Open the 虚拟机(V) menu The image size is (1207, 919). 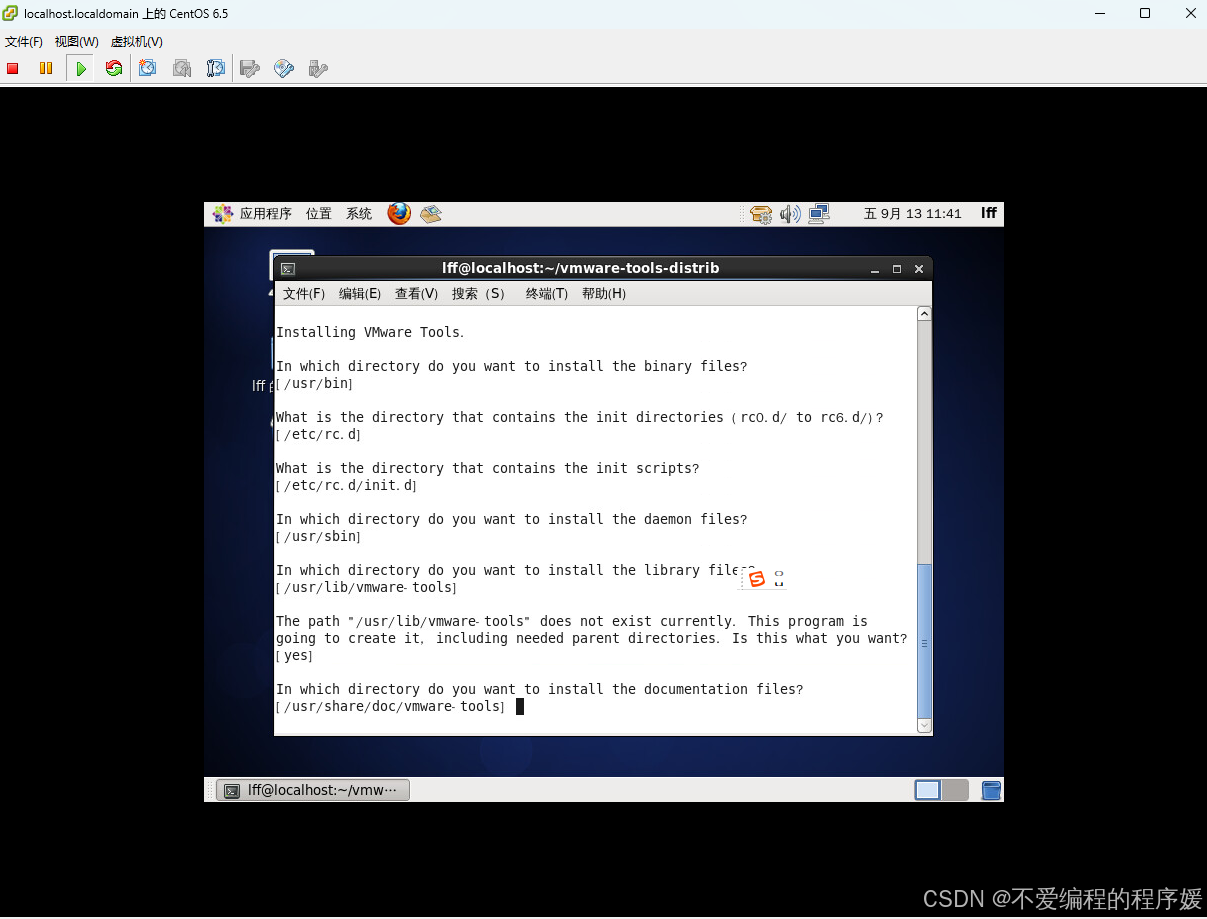tap(137, 42)
